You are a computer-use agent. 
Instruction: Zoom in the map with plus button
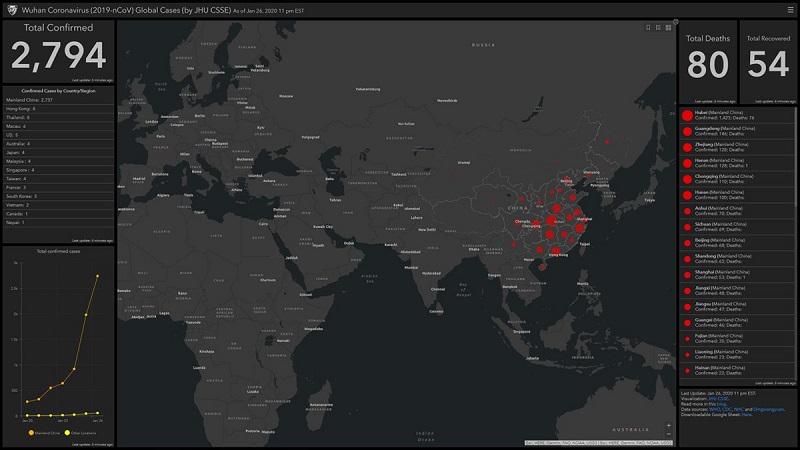(x=669, y=427)
